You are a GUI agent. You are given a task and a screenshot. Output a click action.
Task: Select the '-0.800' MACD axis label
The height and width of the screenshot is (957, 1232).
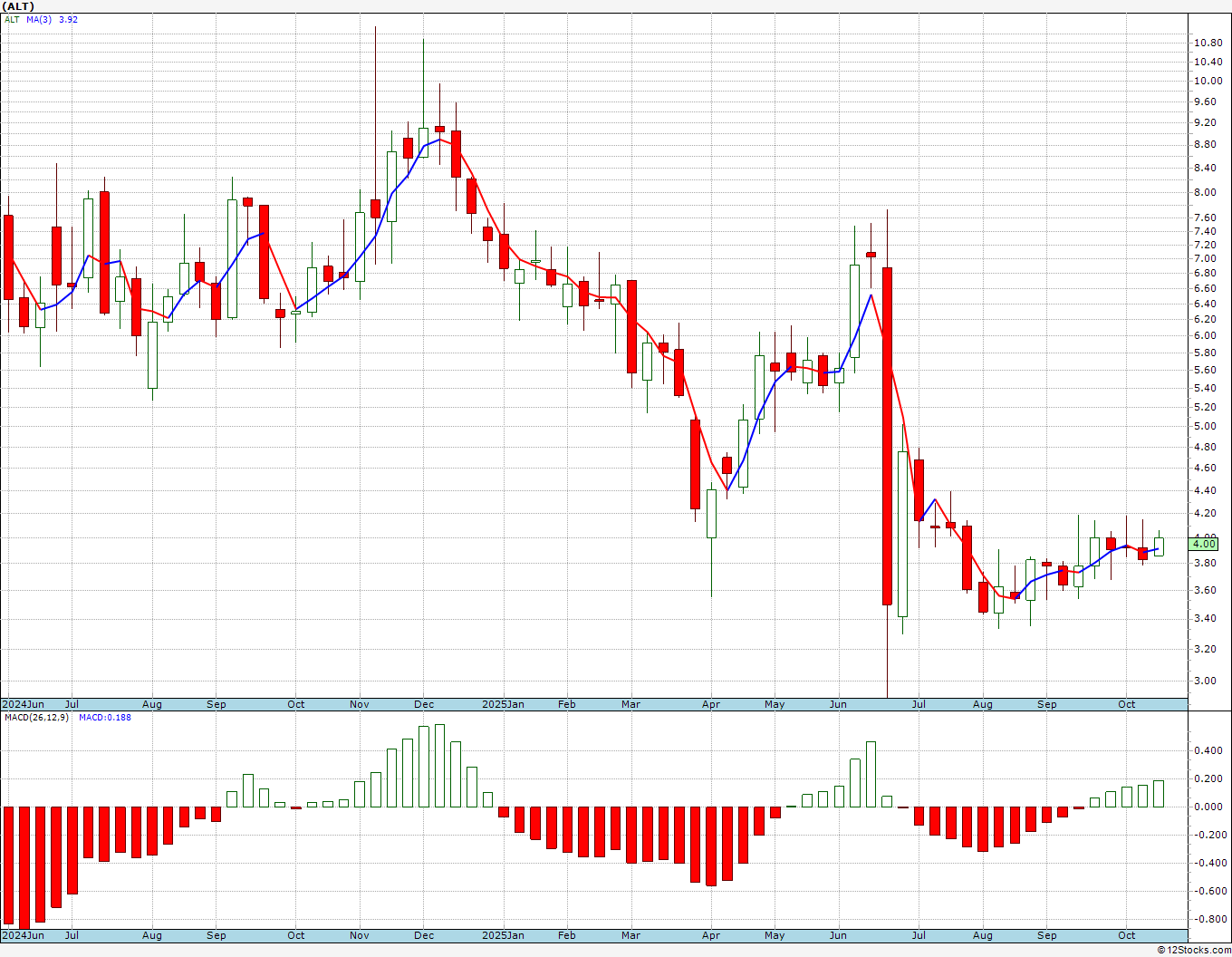click(1209, 920)
